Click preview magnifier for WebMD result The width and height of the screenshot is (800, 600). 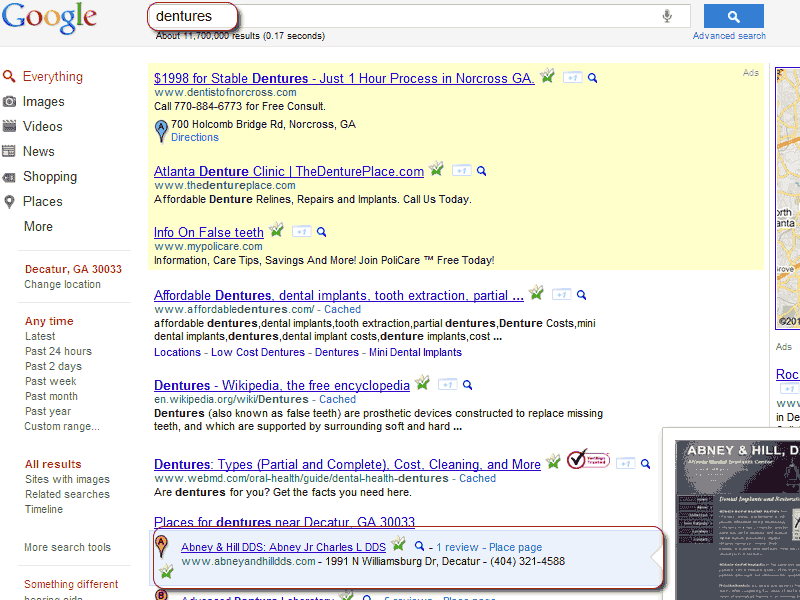(645, 464)
